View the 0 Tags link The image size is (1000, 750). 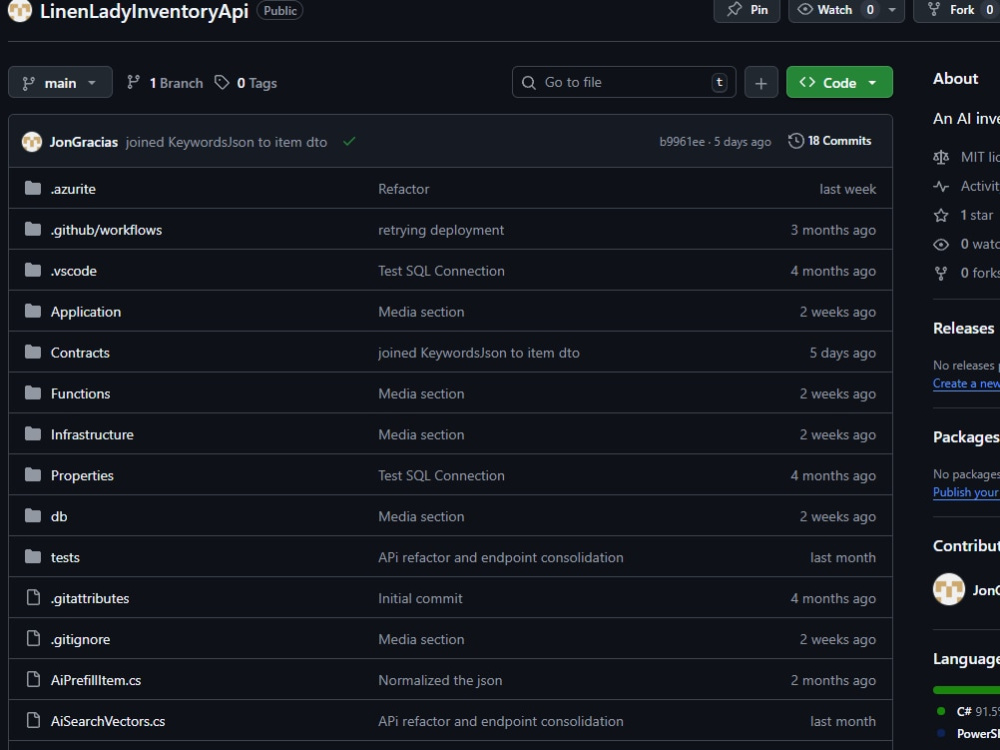pos(246,83)
